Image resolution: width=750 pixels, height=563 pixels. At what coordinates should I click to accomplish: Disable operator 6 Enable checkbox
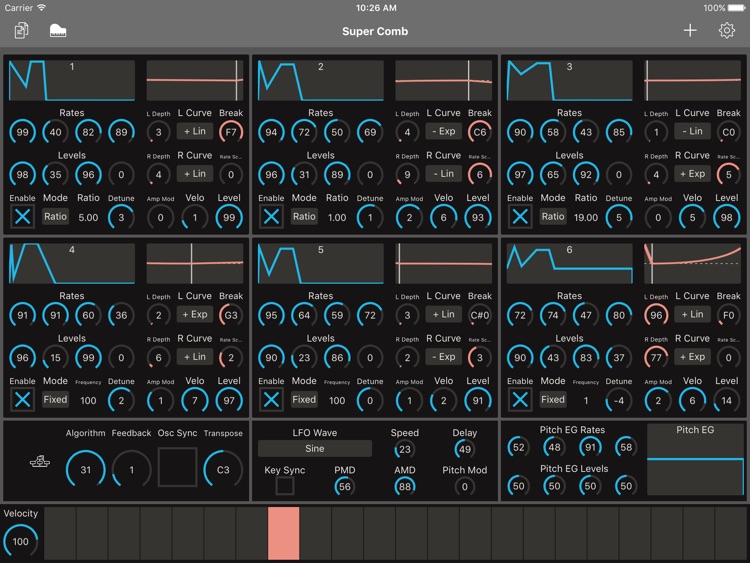[x=520, y=400]
